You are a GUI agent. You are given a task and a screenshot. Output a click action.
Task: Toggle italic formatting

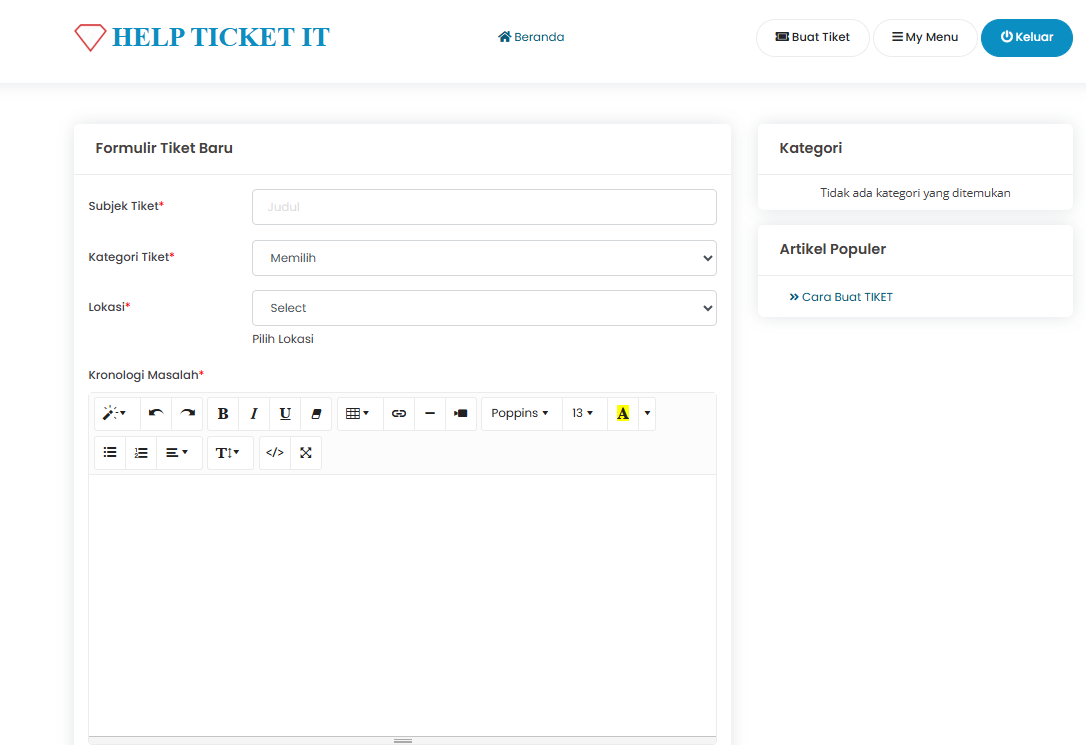254,413
